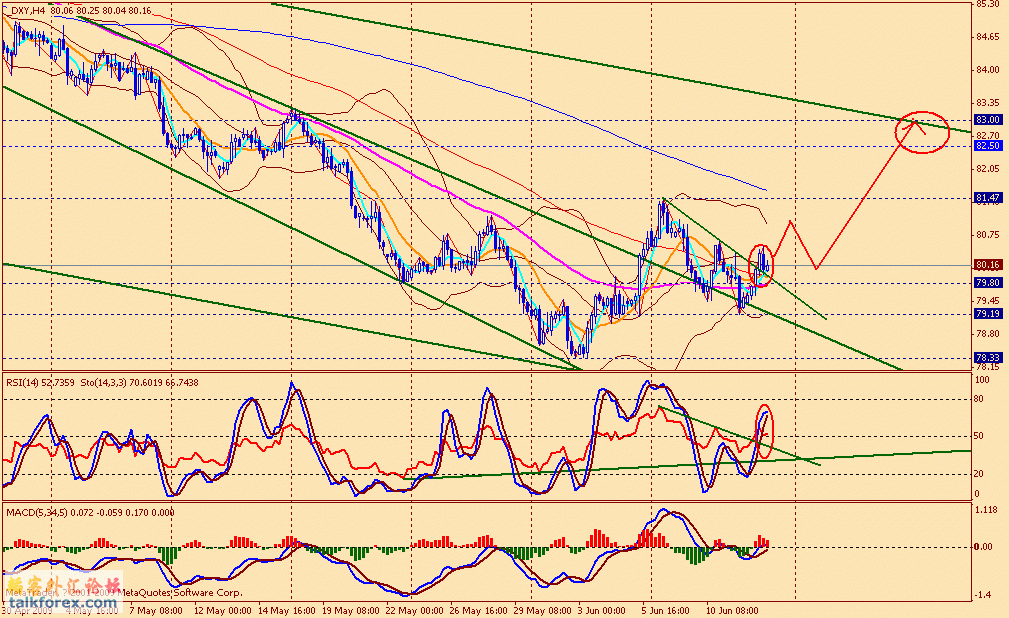
Task: Click the 79.45 price axis value
Action: (988, 301)
